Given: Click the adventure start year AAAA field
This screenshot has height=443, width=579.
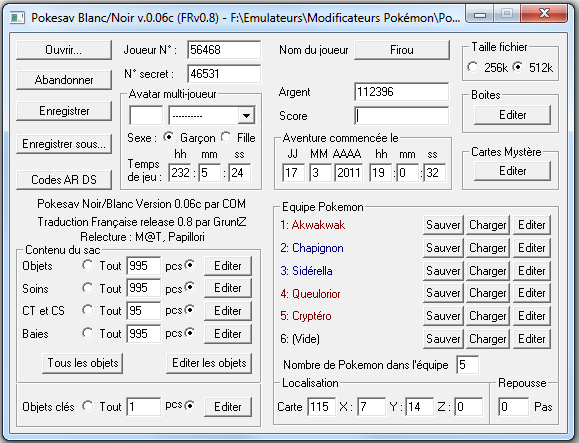Looking at the screenshot, I should tap(349, 173).
